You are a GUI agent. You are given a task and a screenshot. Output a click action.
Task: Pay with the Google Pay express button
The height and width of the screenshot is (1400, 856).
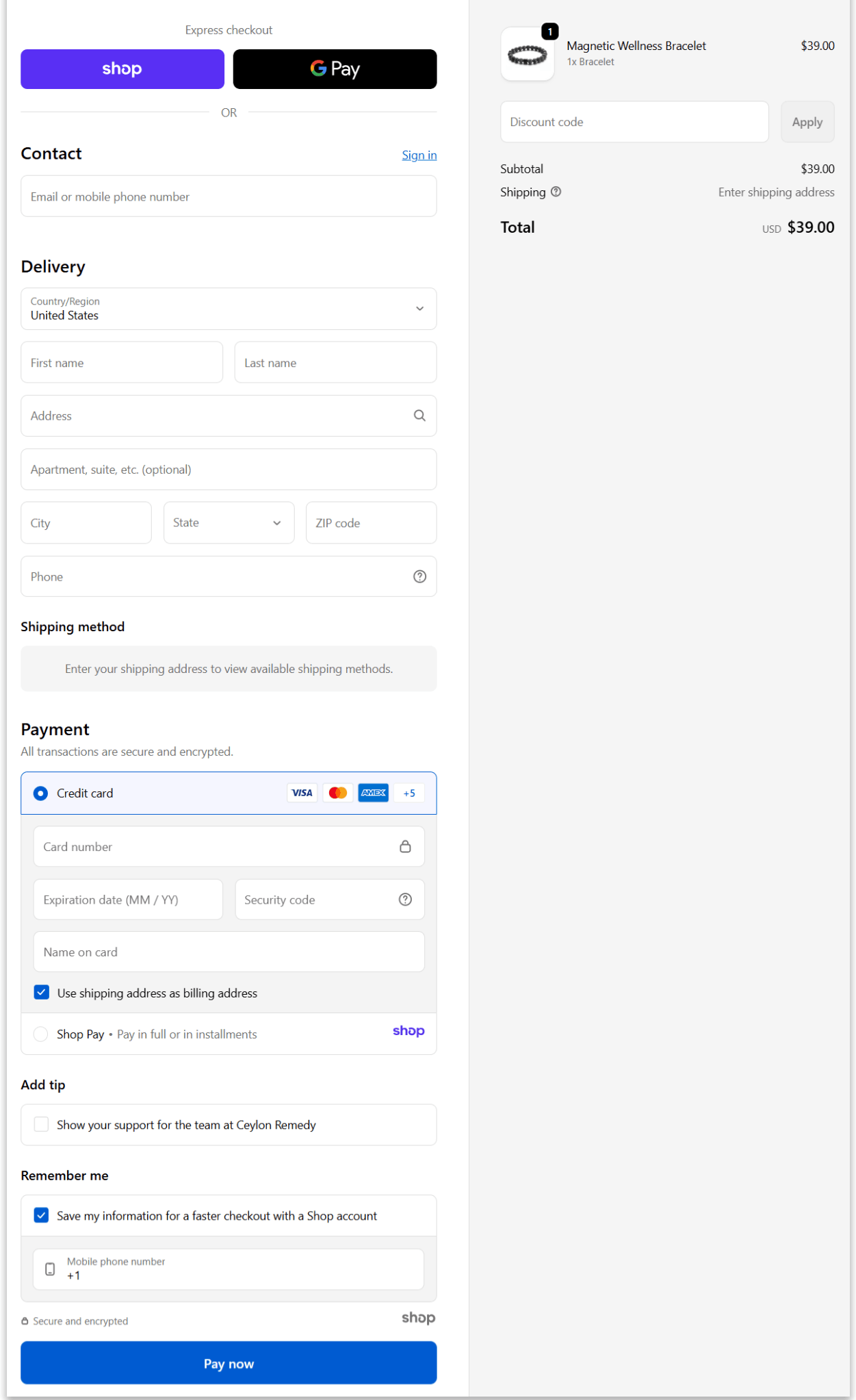(x=335, y=69)
